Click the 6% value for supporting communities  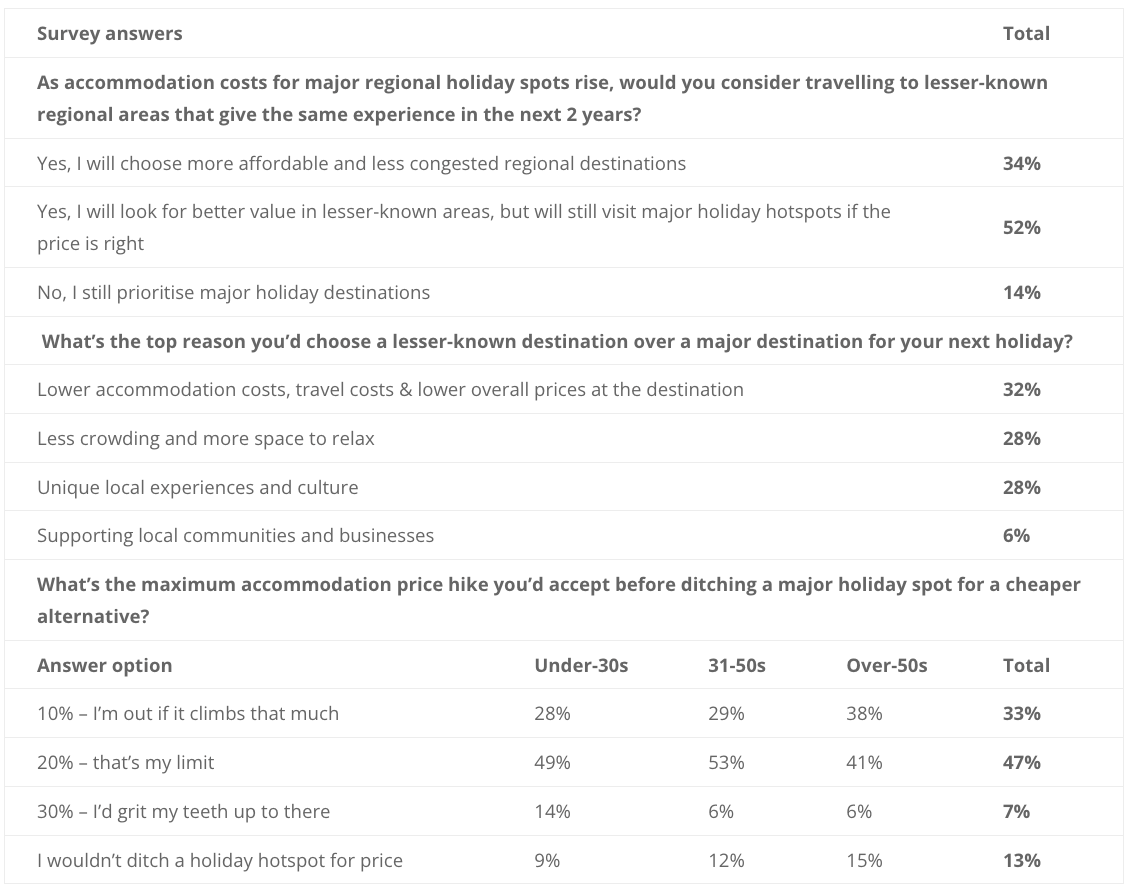pos(1016,536)
